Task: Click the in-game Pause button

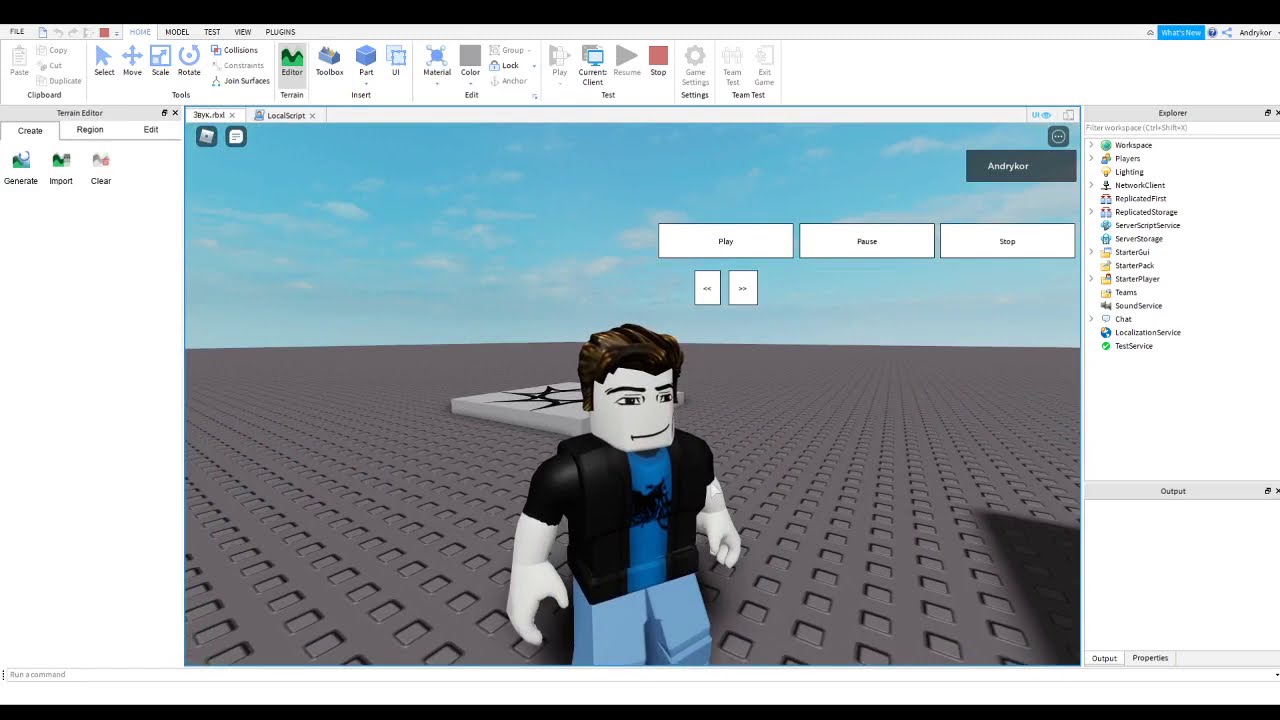Action: 867,241
